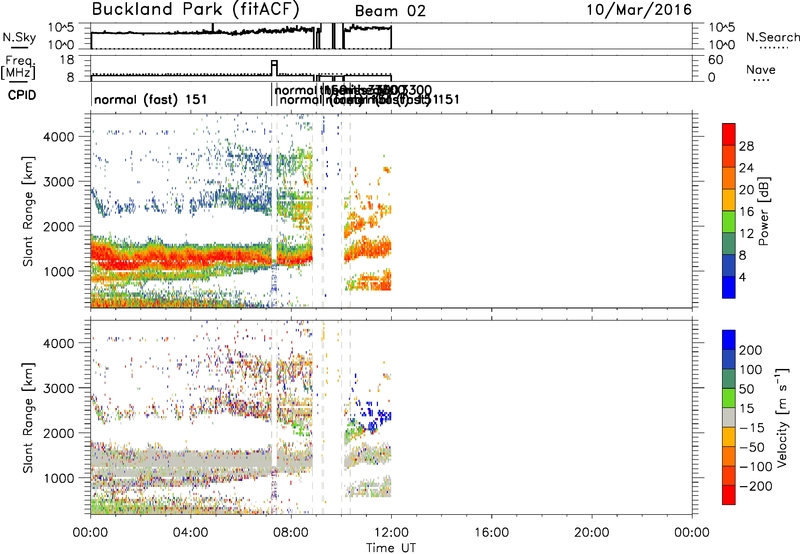Click the "Time UT" axis title

pyautogui.click(x=391, y=548)
